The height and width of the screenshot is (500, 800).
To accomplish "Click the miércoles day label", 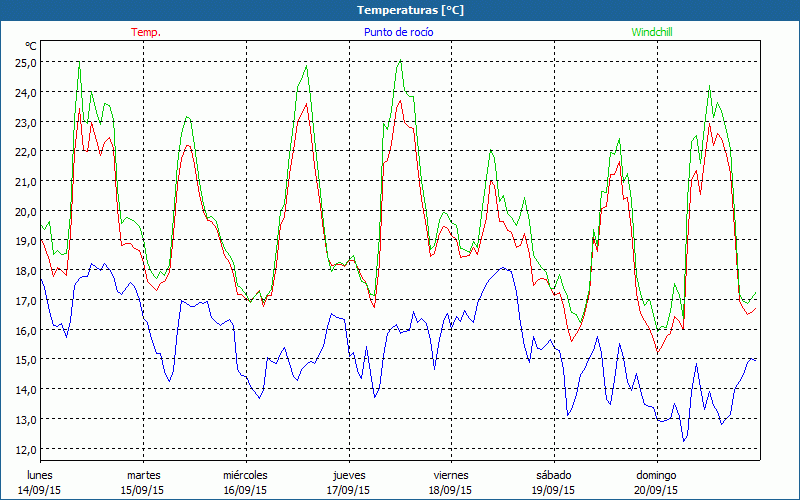I will pos(245,475).
